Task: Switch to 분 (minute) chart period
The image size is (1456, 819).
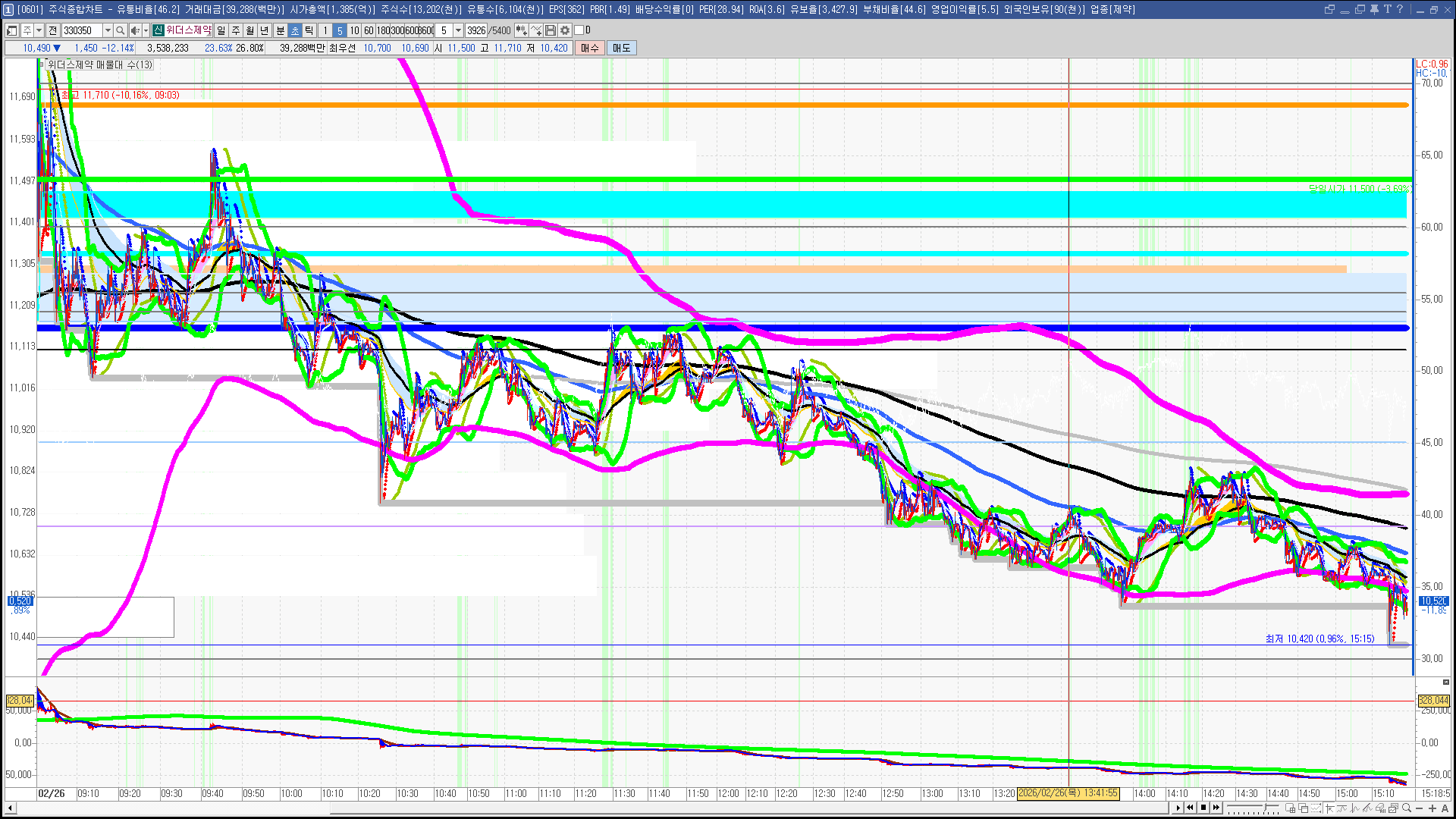Action: click(x=280, y=30)
